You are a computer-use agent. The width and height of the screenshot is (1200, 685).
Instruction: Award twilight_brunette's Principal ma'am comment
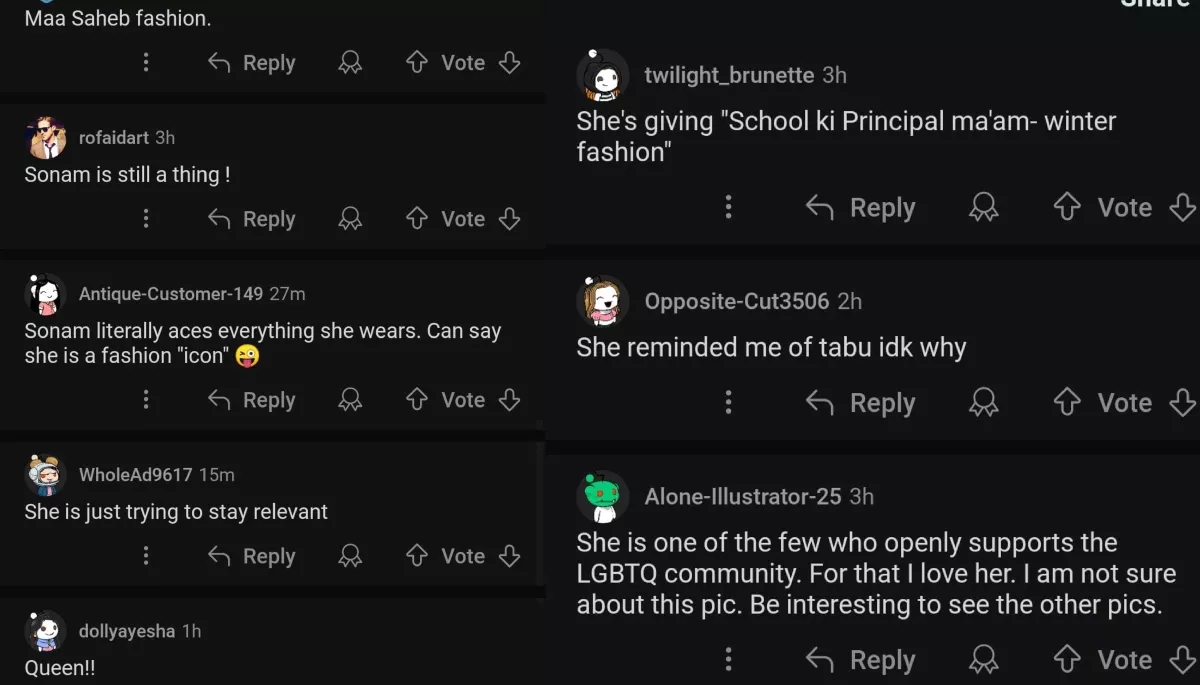[x=984, y=208]
